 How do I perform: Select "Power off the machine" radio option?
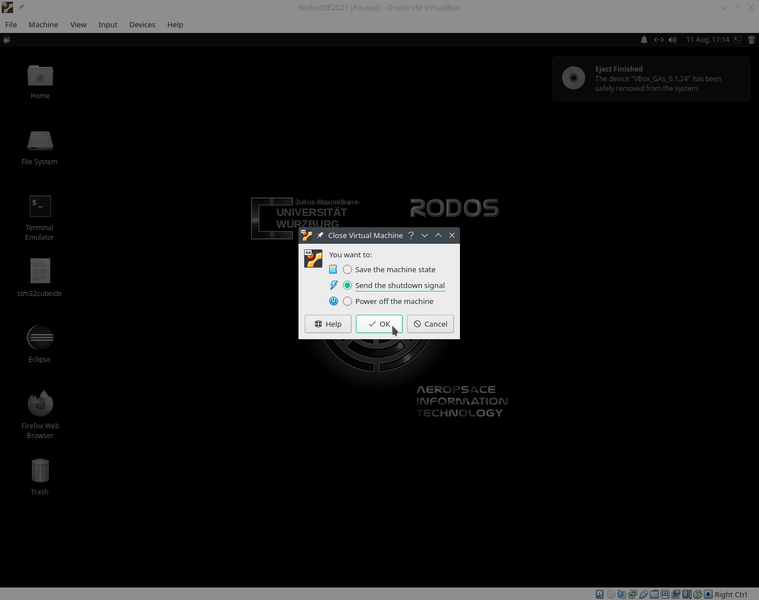point(347,301)
